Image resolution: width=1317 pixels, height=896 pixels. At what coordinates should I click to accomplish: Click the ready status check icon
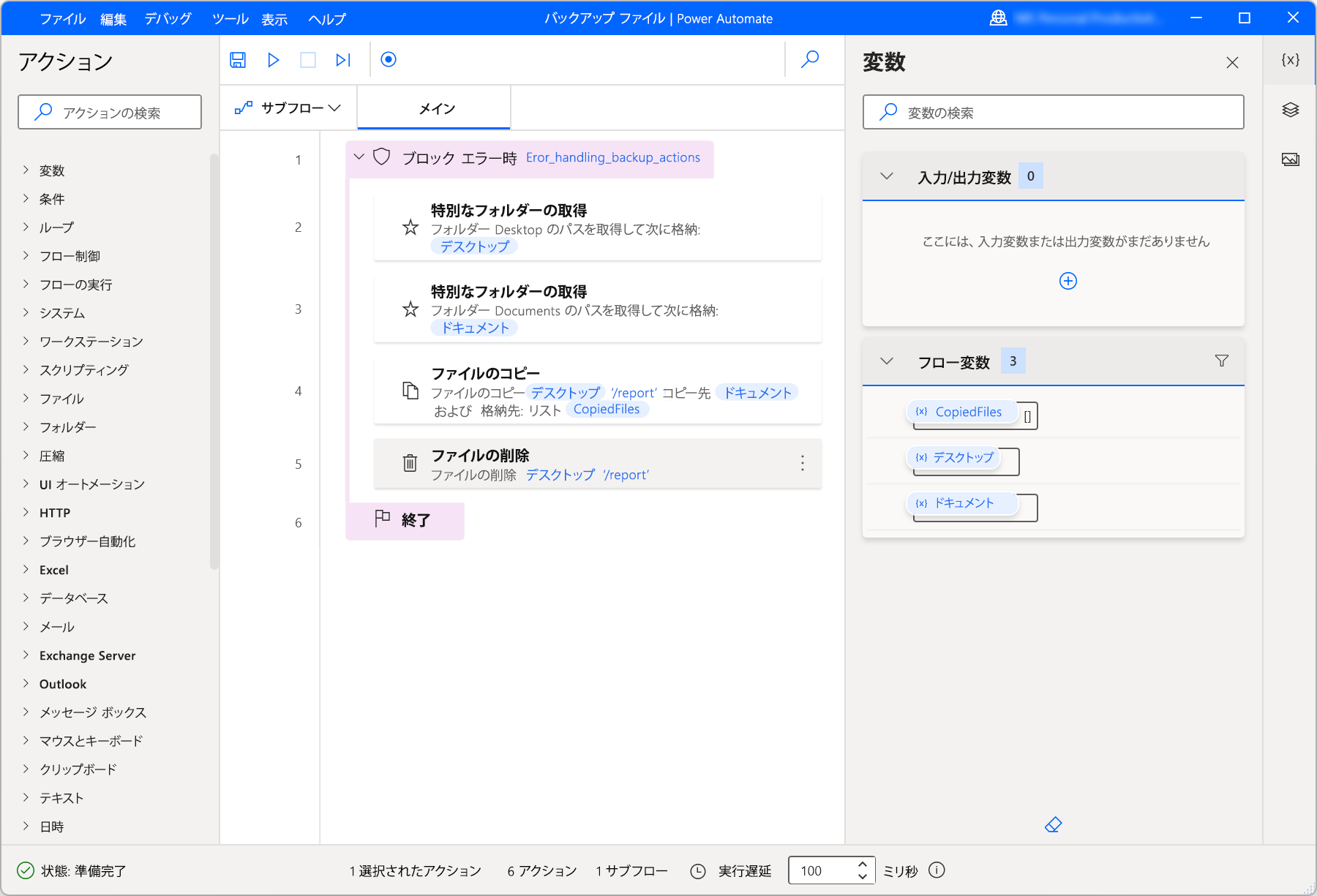click(26, 870)
